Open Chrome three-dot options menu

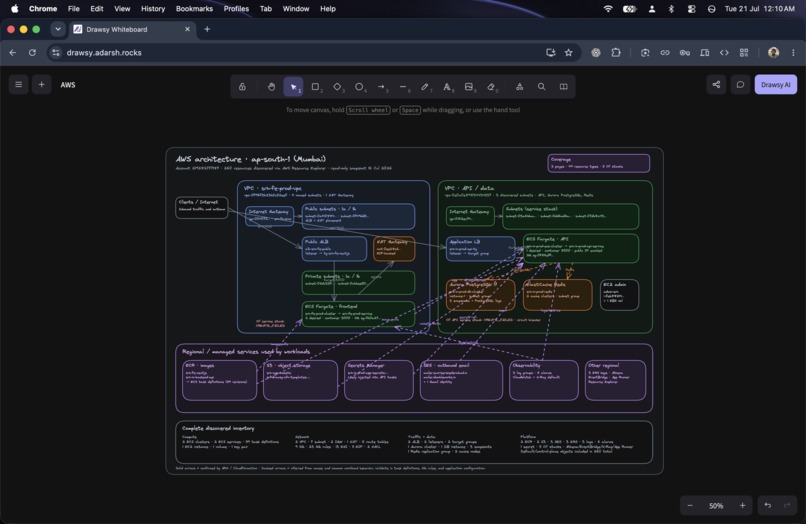793,52
